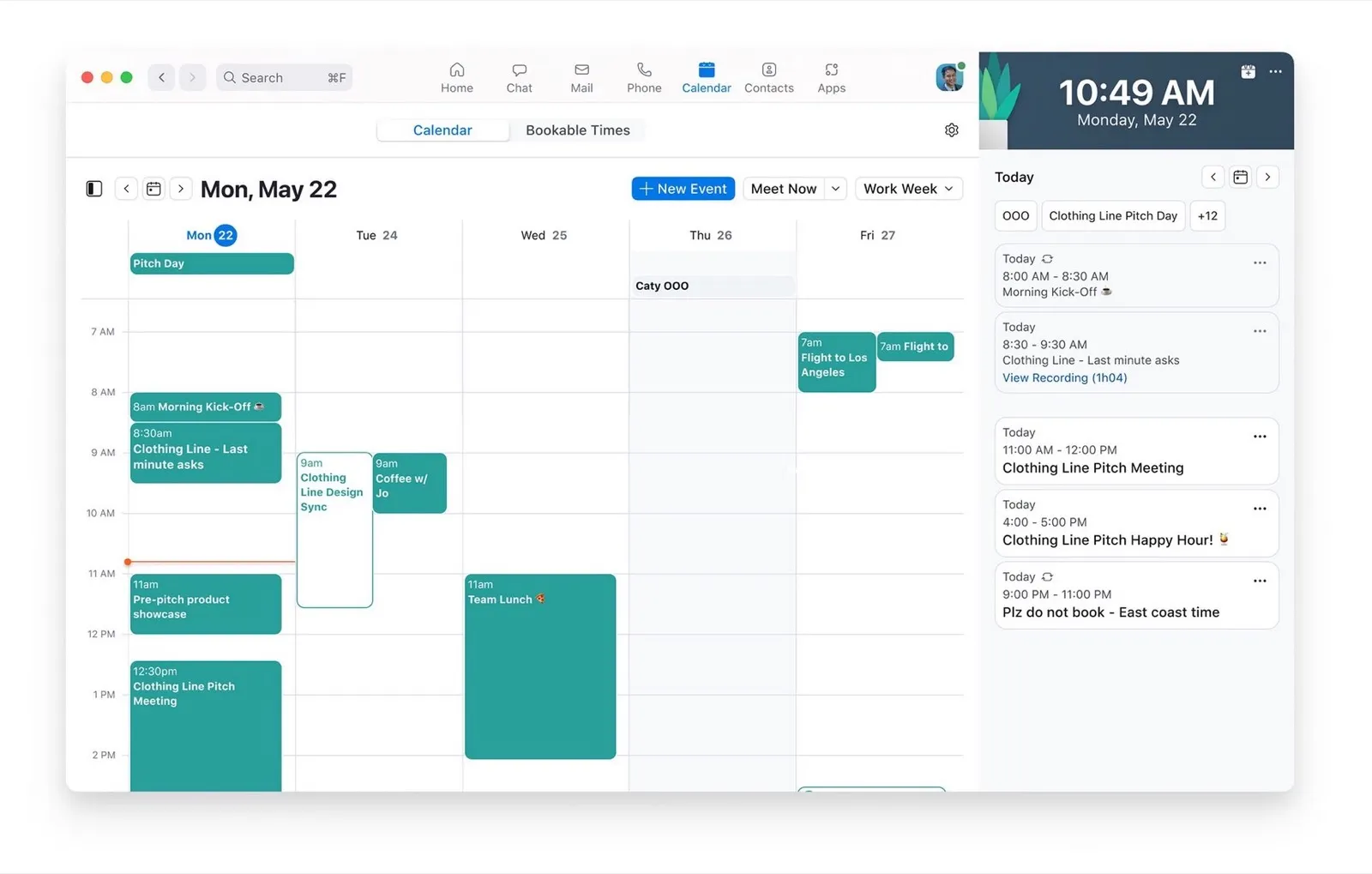This screenshot has height=874, width=1372.
Task: Open the ellipsis menu in the Today widget header
Action: [x=1275, y=72]
